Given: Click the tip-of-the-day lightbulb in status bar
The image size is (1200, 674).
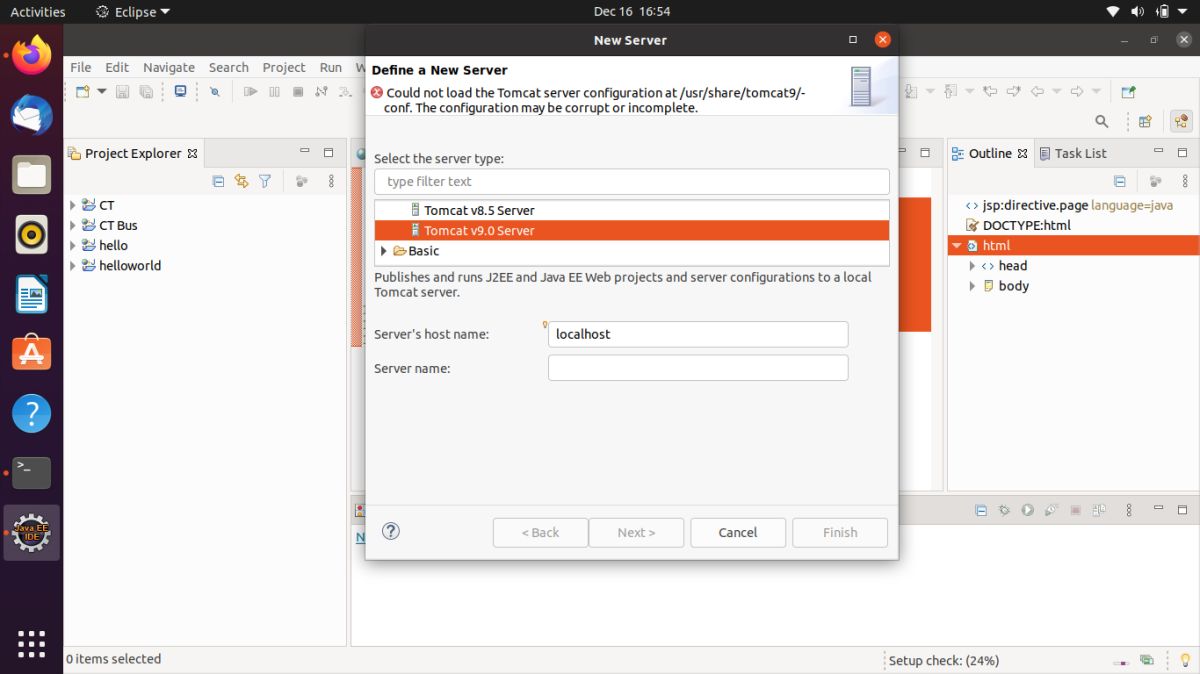Looking at the screenshot, I should click(1186, 660).
